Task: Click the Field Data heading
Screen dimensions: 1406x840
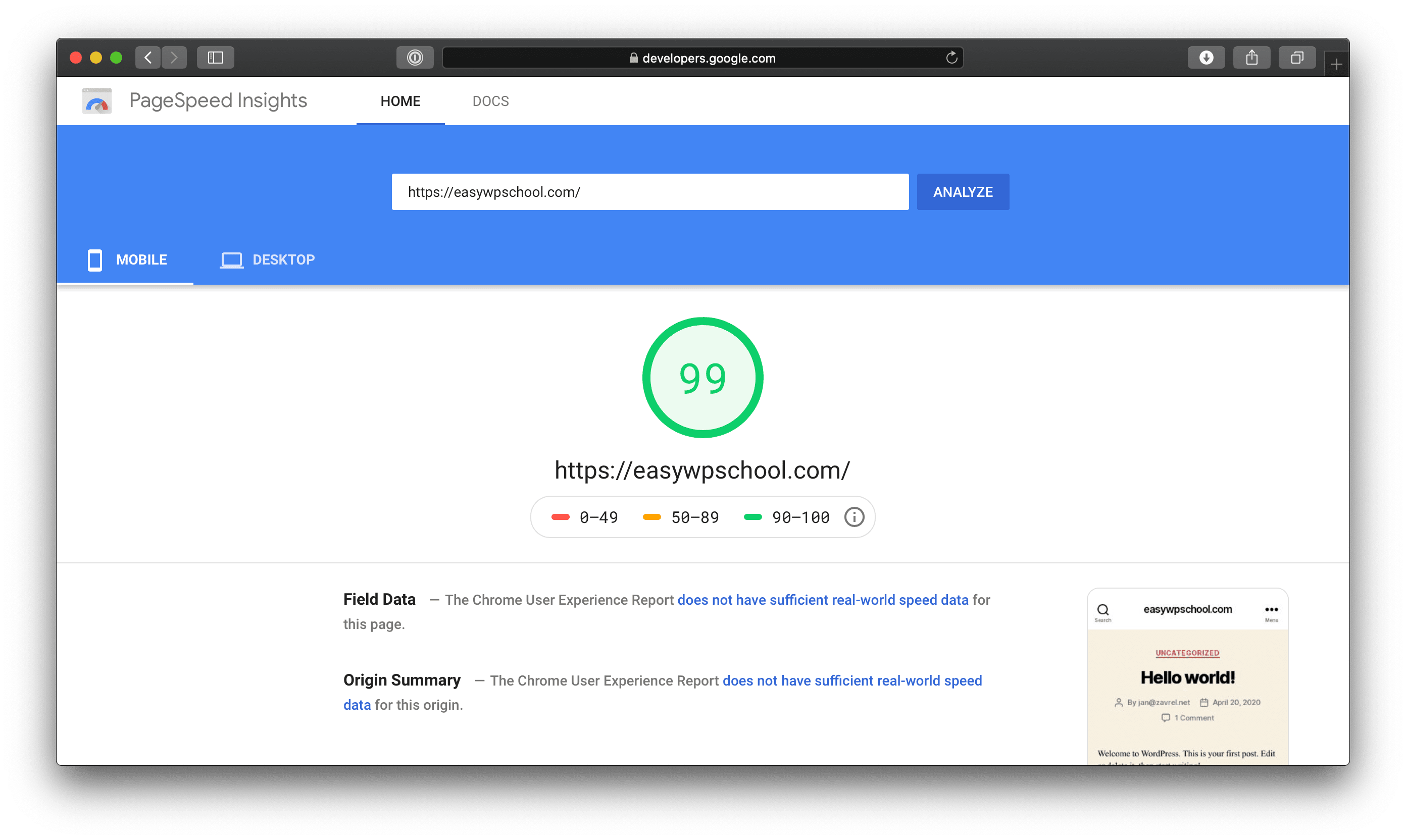Action: [x=379, y=599]
